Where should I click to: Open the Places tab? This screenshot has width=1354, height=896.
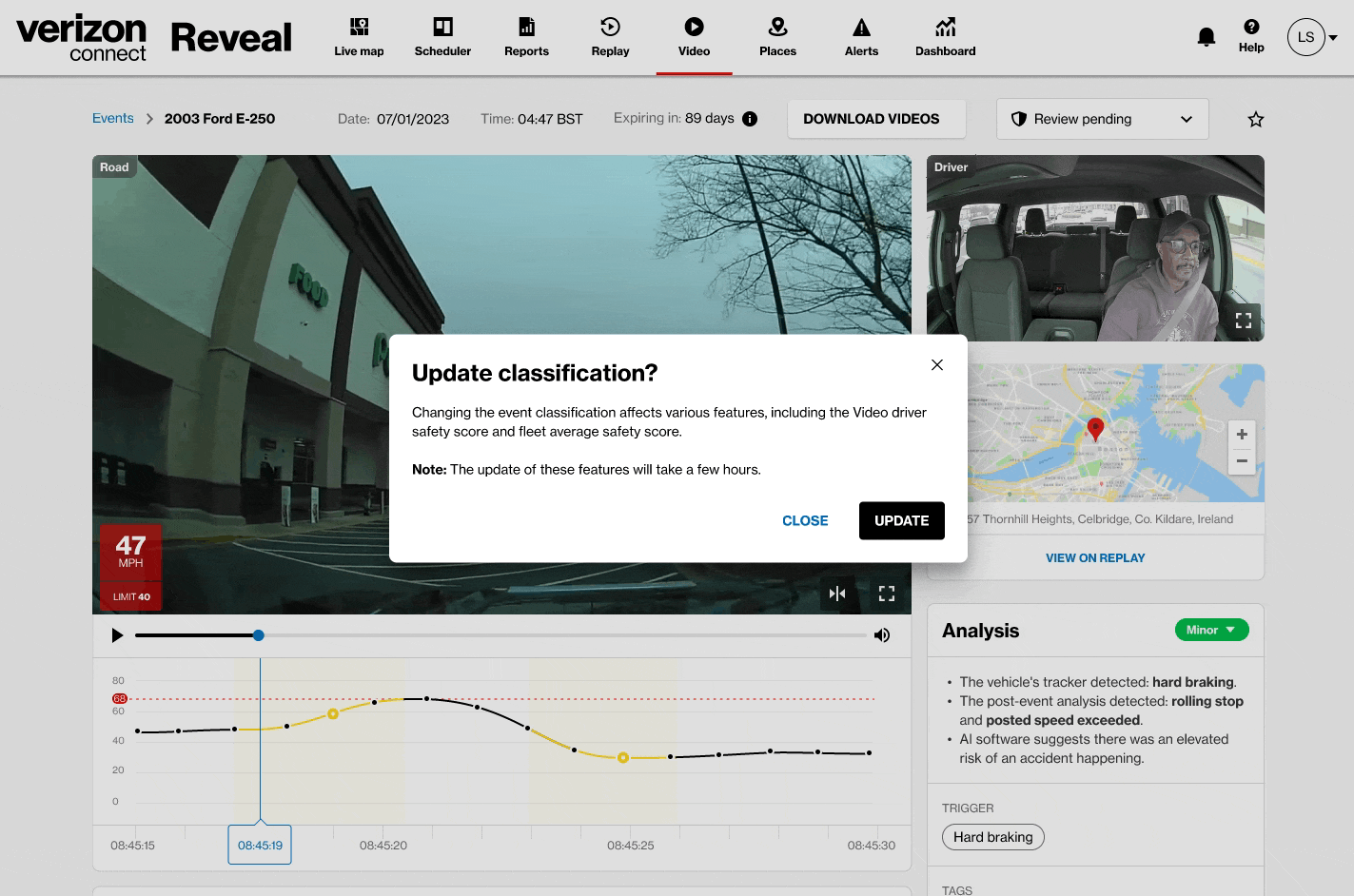[777, 38]
